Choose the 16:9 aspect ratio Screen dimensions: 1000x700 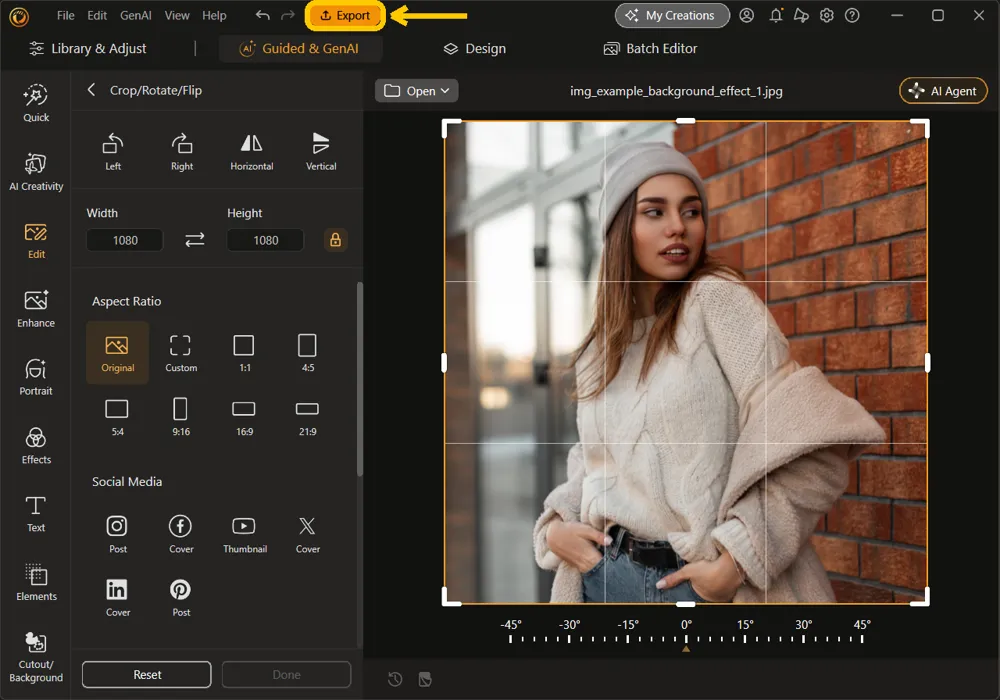(244, 416)
